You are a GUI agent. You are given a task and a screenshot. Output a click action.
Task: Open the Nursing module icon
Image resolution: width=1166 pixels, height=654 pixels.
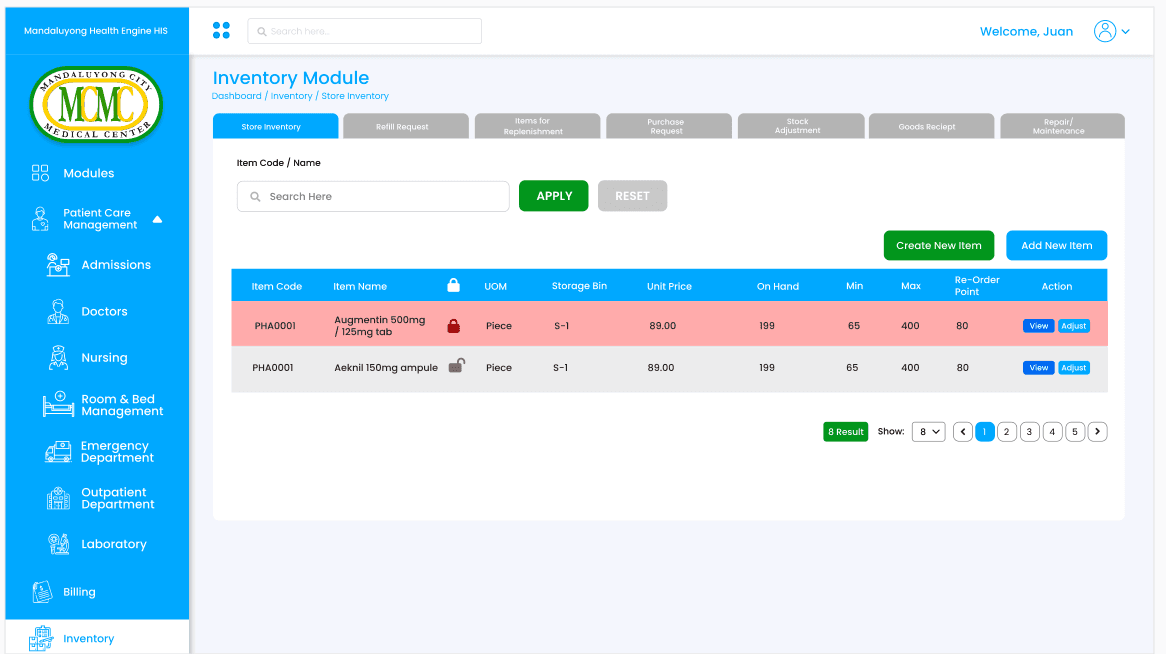coord(58,358)
